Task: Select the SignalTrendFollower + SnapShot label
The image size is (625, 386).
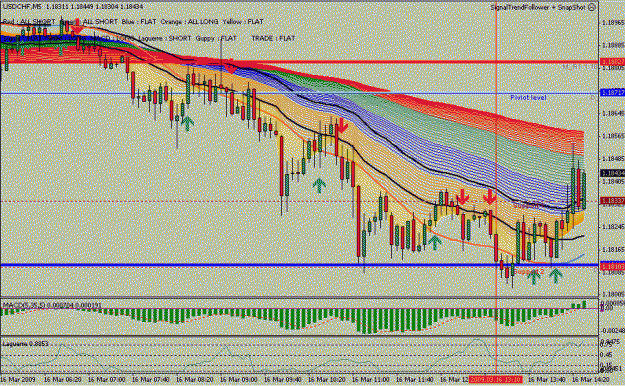Action: coord(538,8)
